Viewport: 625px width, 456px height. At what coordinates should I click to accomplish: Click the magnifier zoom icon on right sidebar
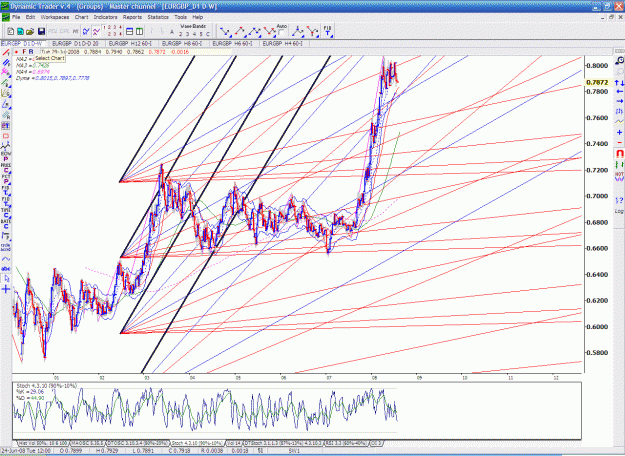[x=619, y=61]
